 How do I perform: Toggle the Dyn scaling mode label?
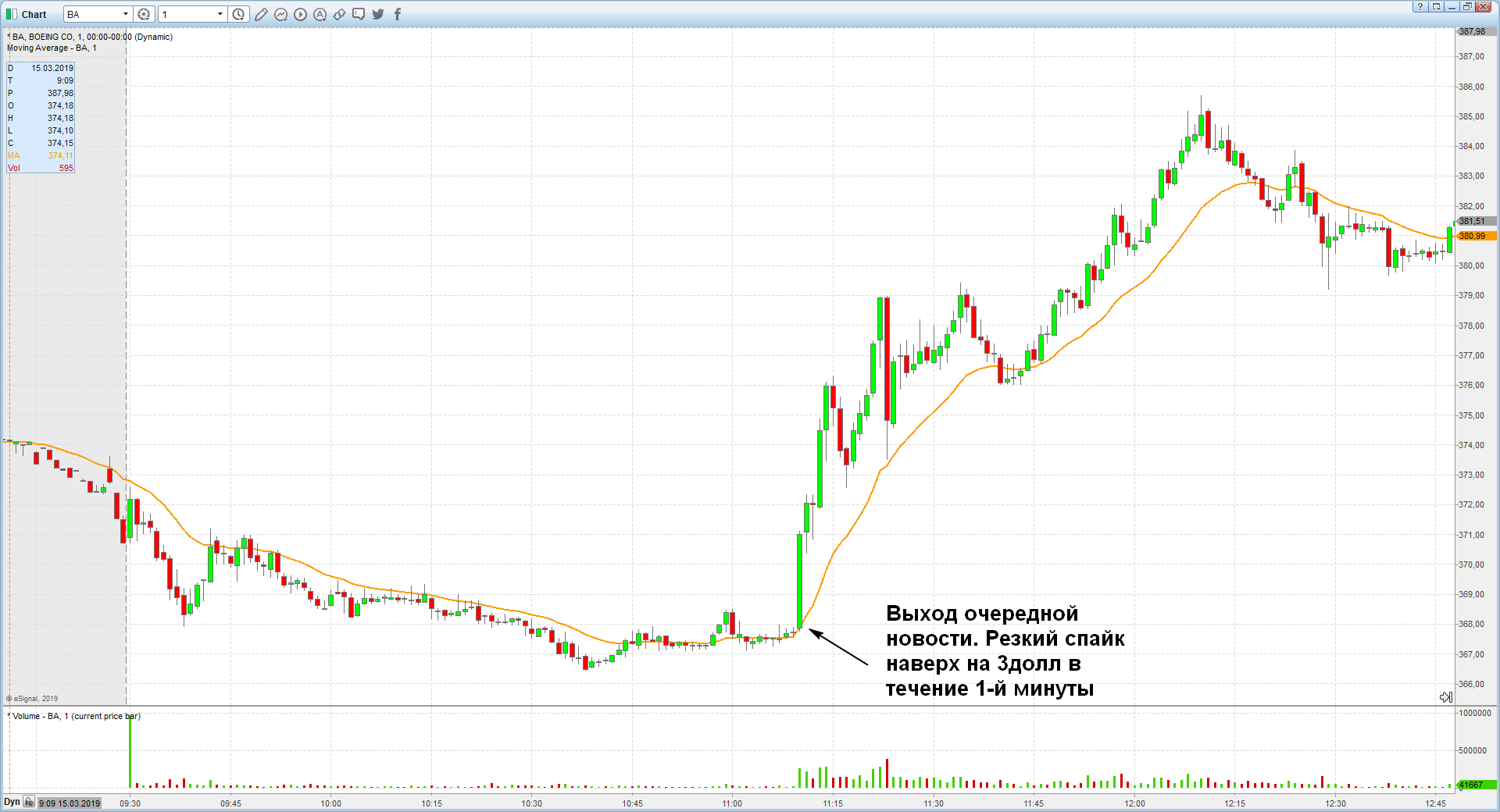pos(12,802)
